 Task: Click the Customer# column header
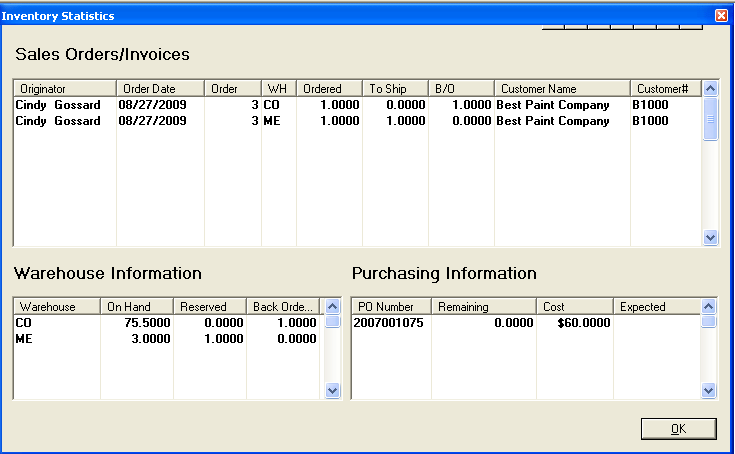[x=665, y=89]
